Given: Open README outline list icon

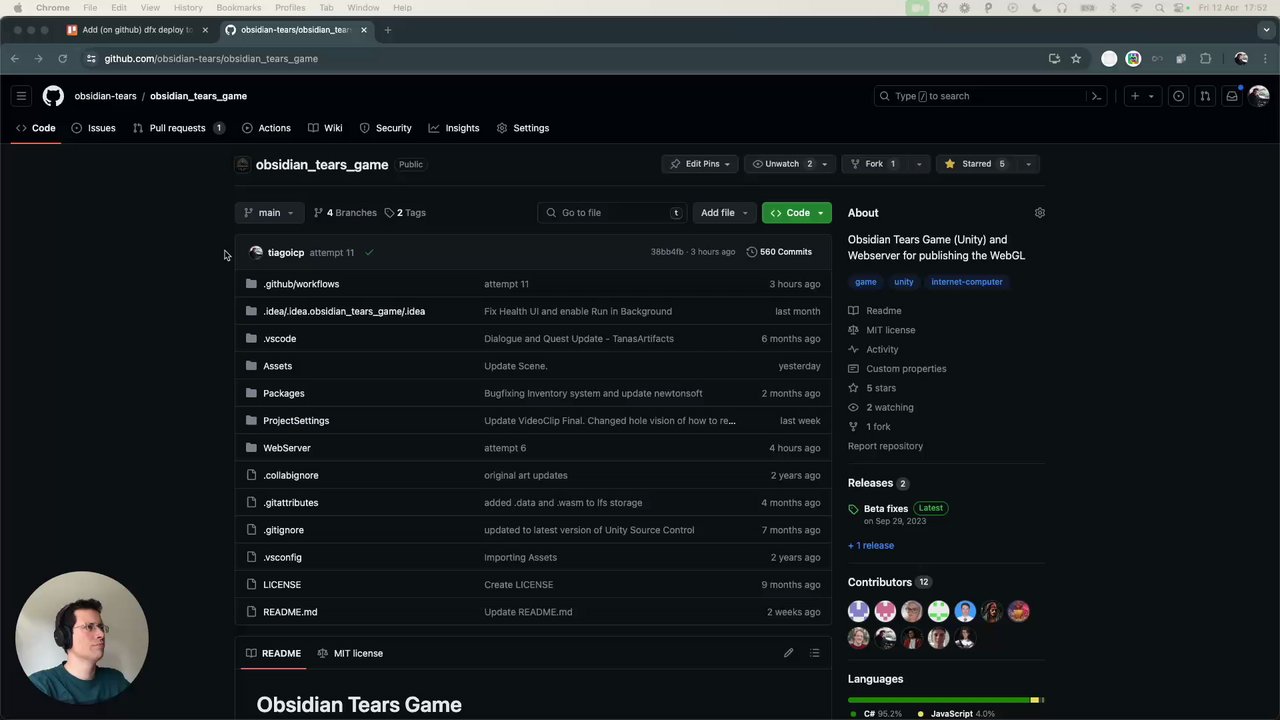Looking at the screenshot, I should click(x=815, y=653).
